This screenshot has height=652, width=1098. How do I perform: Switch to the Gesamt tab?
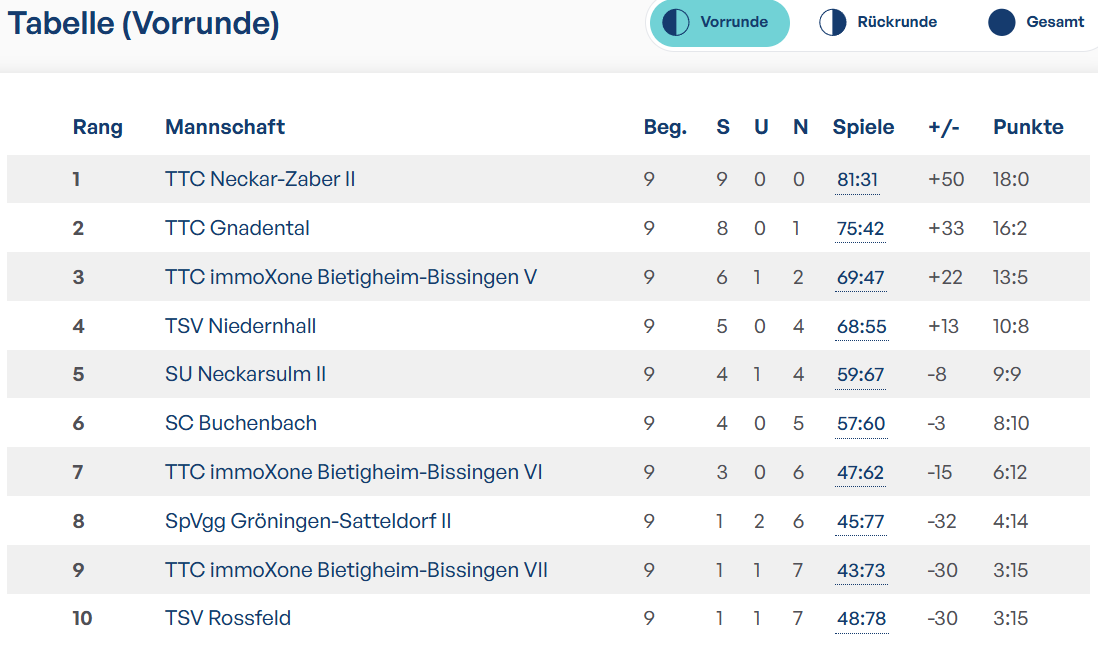1036,22
